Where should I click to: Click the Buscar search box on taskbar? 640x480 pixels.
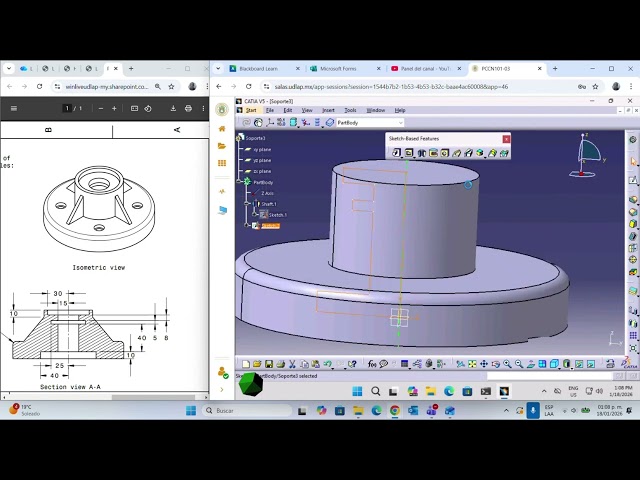247,410
